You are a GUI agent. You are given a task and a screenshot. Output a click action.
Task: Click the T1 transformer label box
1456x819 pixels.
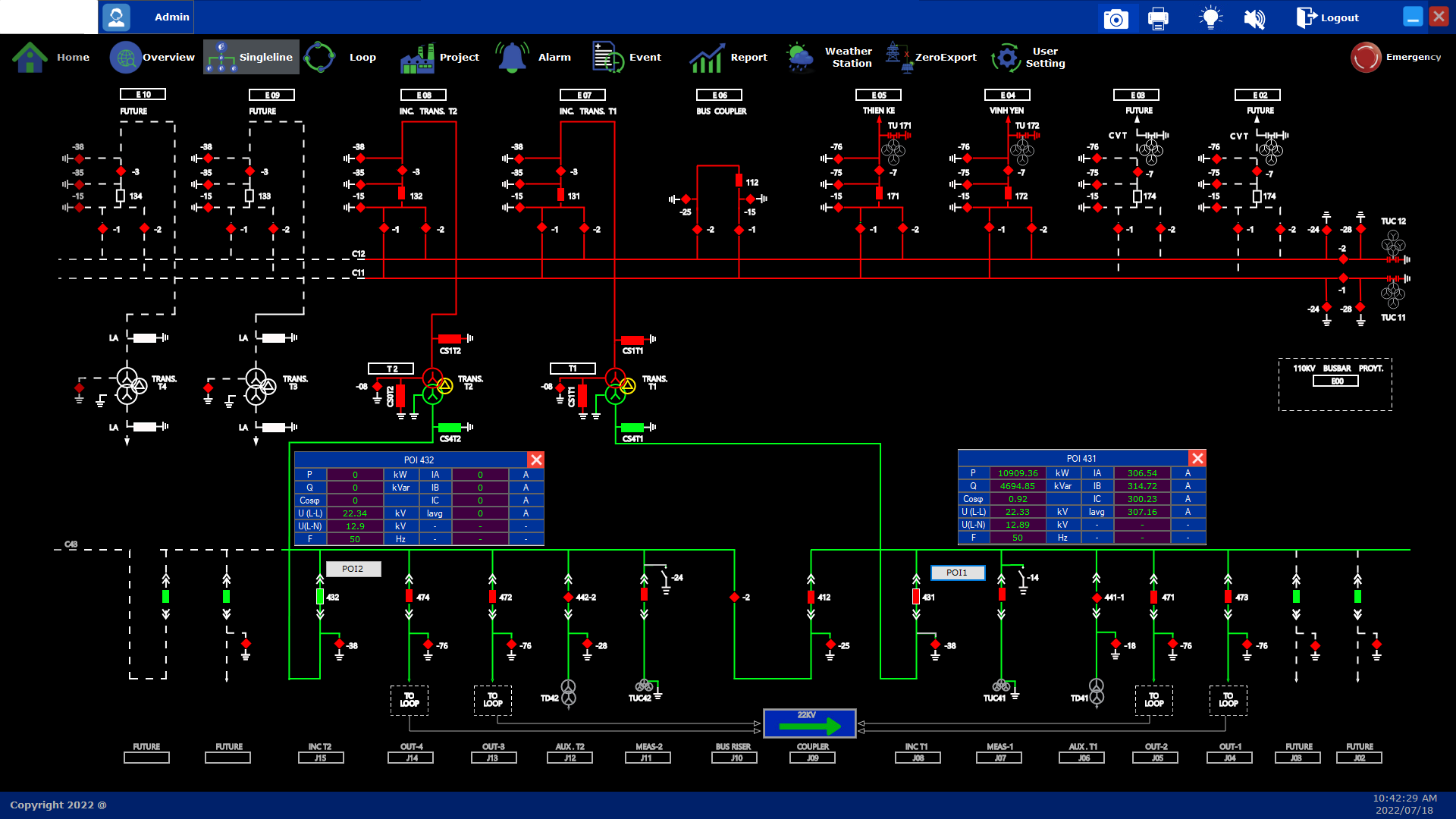573,369
